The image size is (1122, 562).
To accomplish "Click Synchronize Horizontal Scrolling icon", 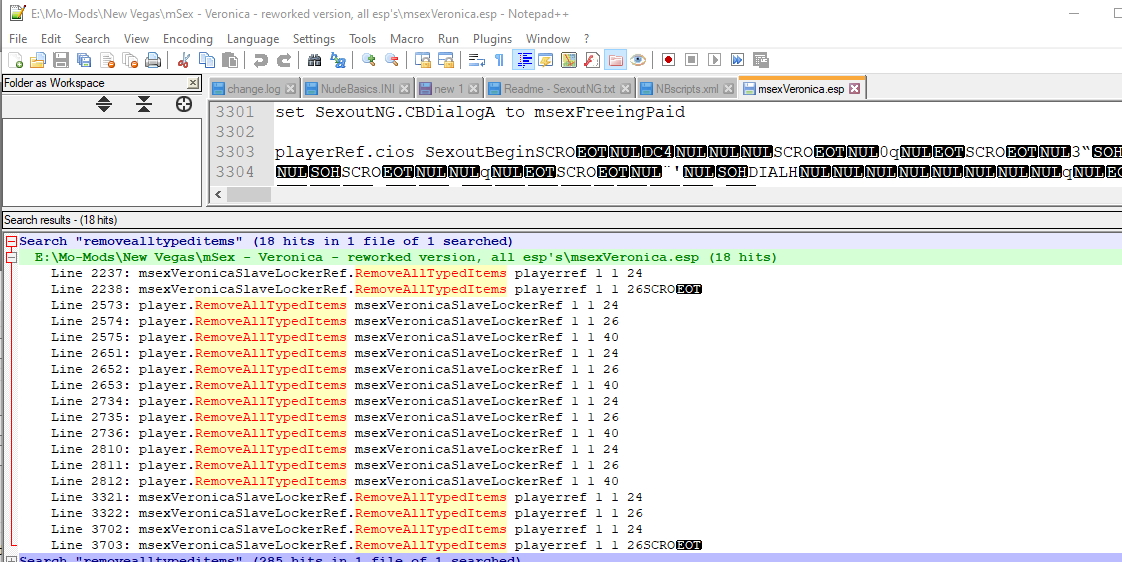I will [x=446, y=60].
